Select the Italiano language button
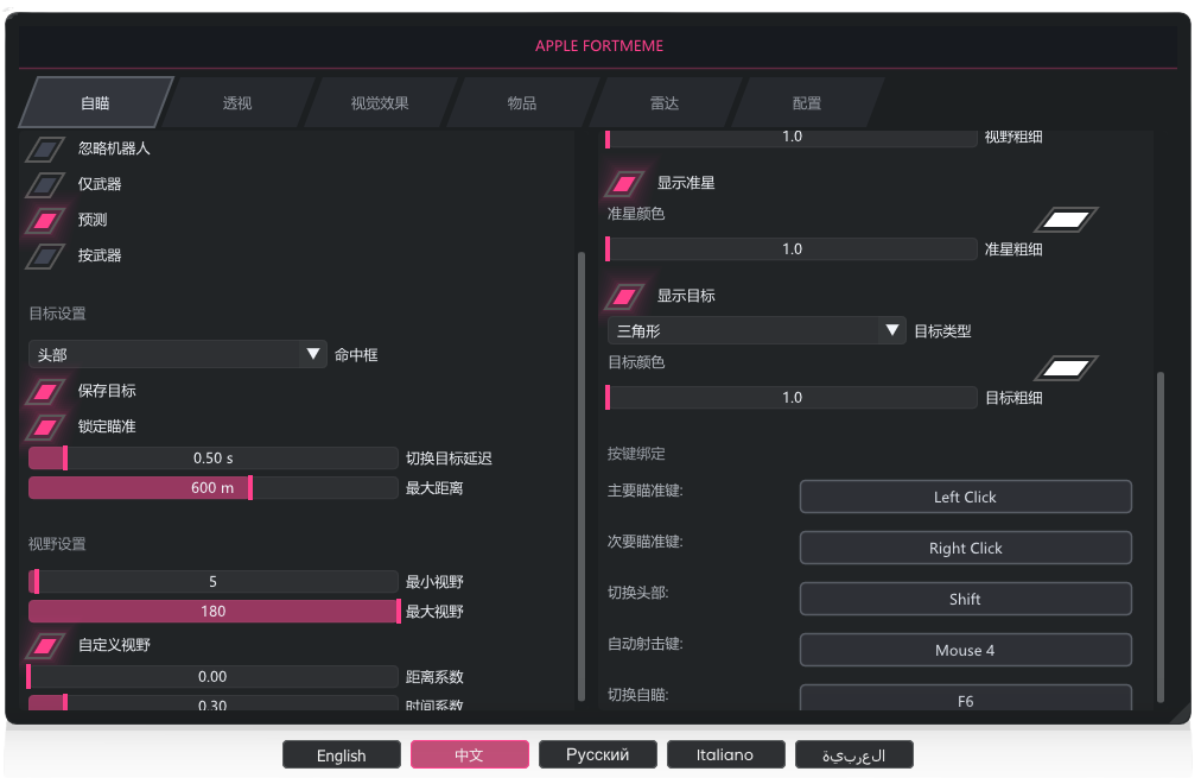Image resolution: width=1201 pixels, height=778 pixels. (725, 755)
